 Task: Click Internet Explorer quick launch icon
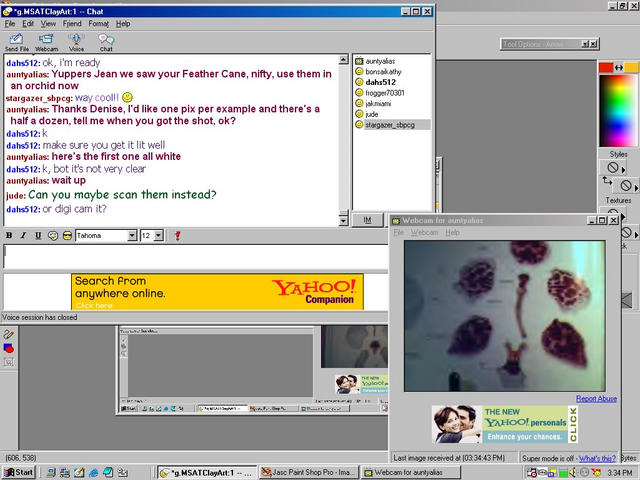coord(93,473)
